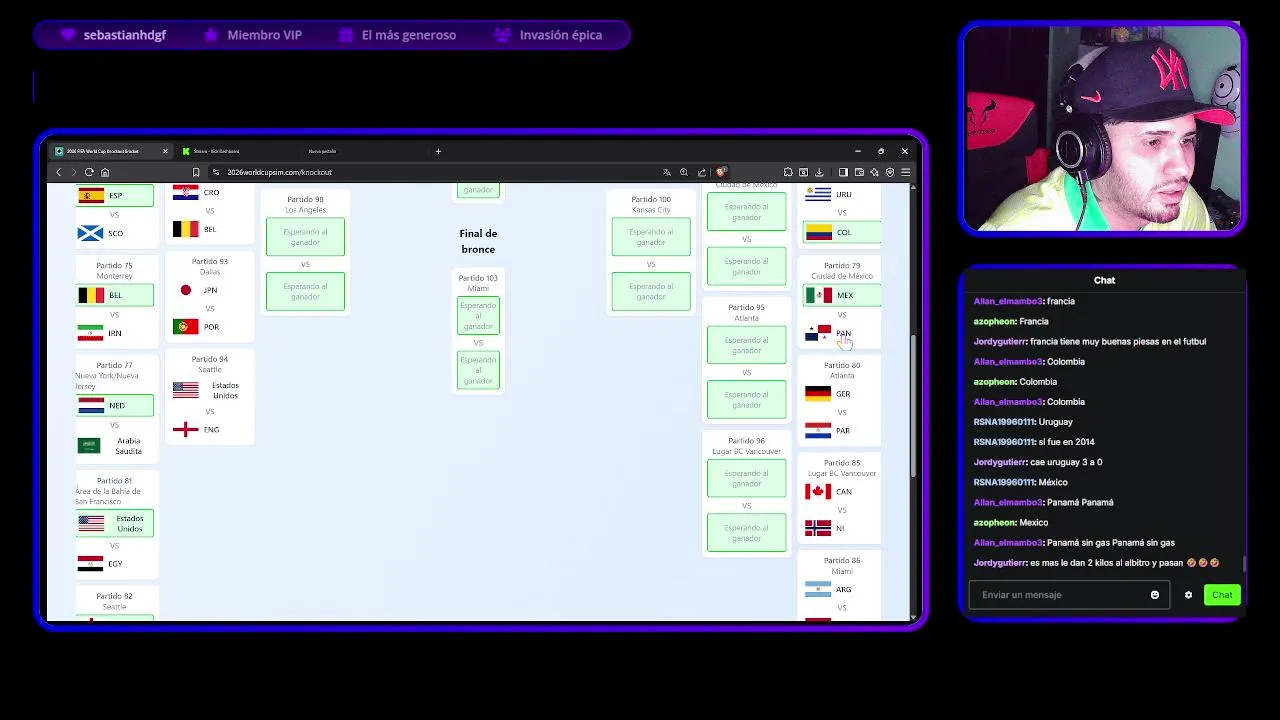This screenshot has height=720, width=1280.
Task: Pick JPN in Partido 93
Action: (209, 290)
